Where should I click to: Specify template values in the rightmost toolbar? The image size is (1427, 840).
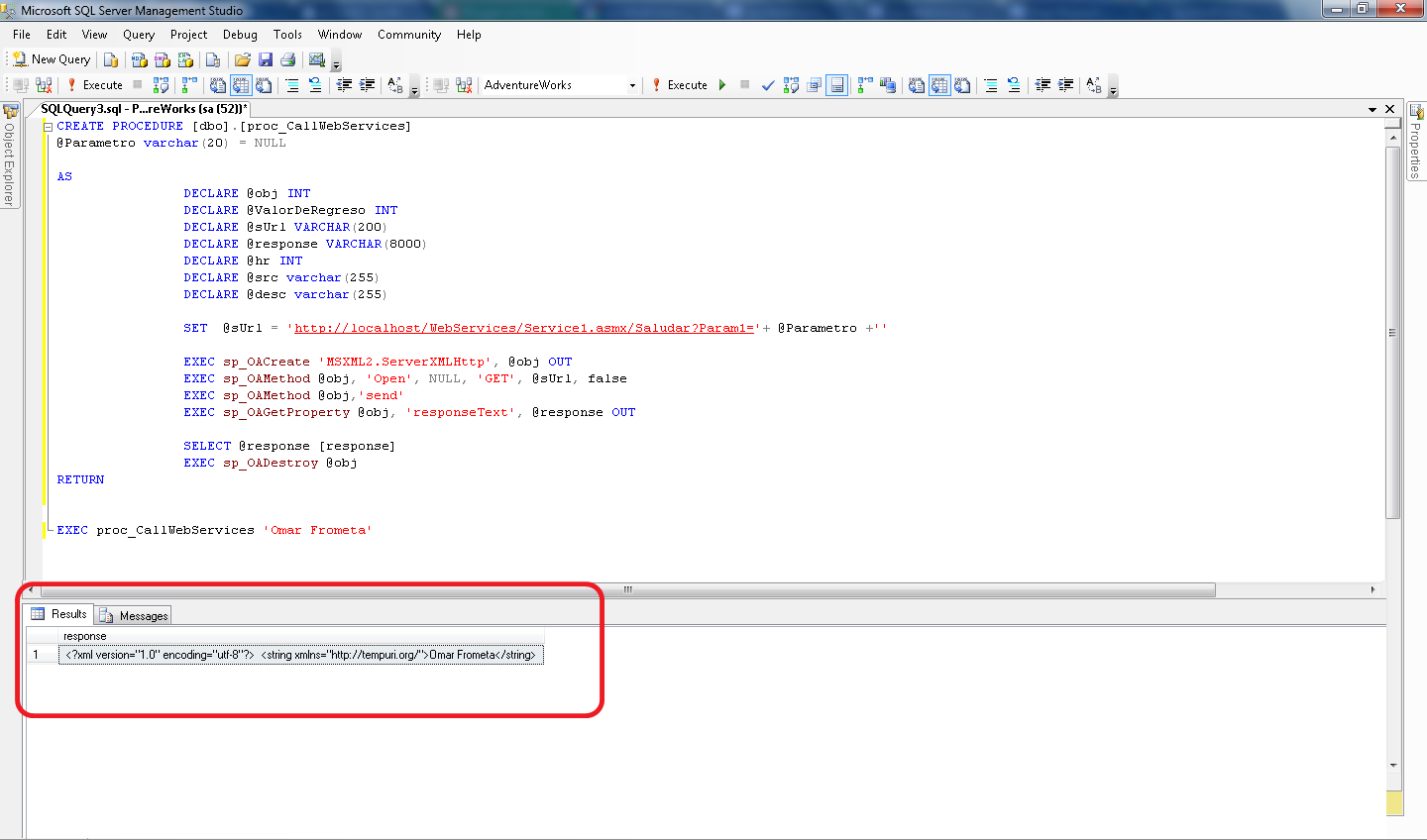(x=1094, y=85)
